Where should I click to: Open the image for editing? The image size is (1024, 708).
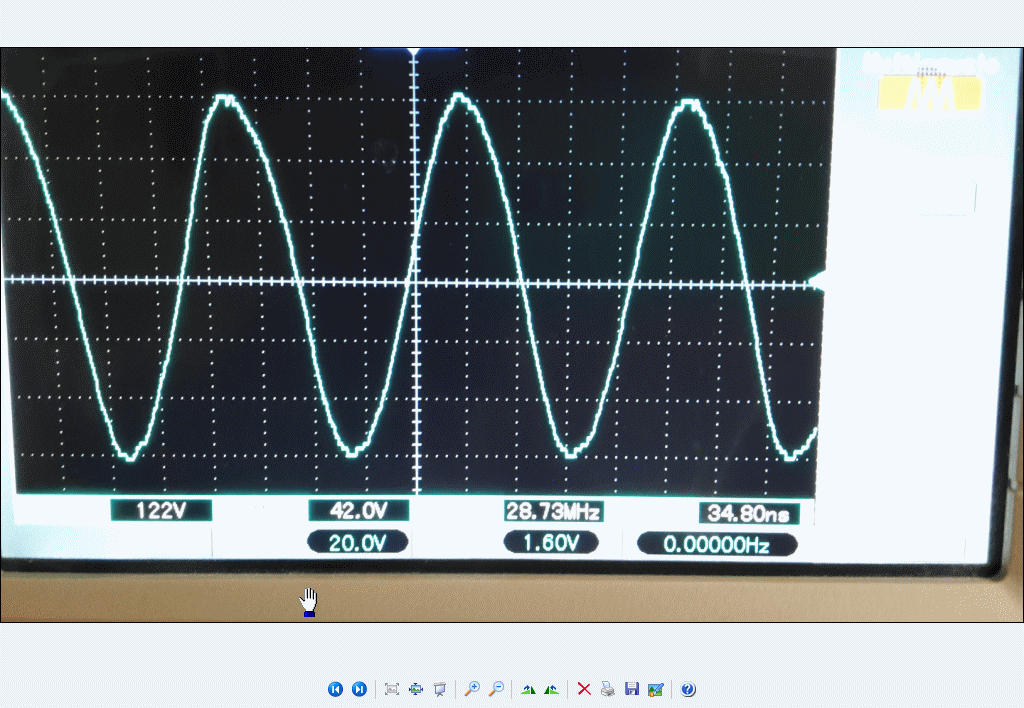click(x=655, y=689)
